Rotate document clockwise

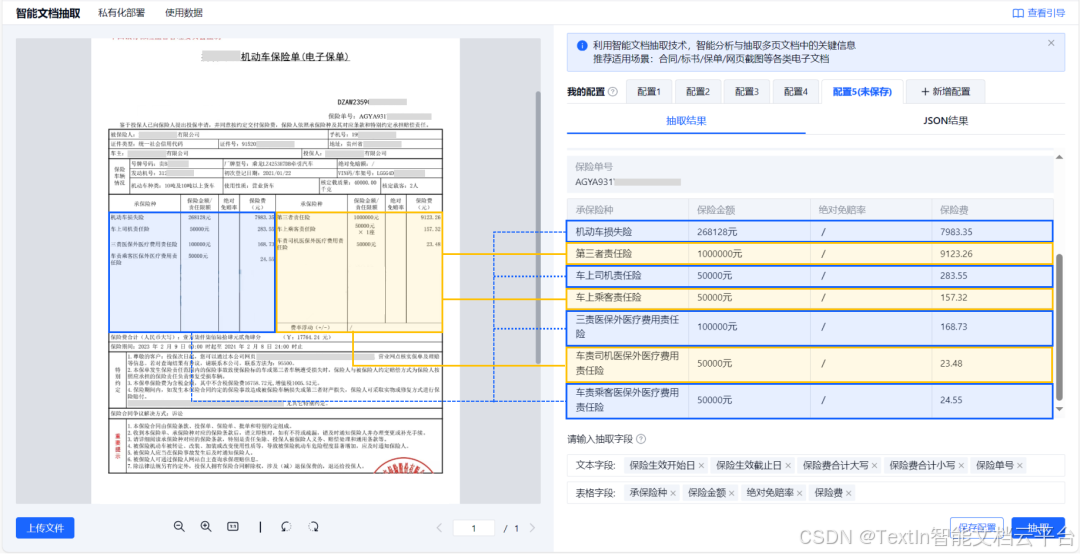coord(313,526)
